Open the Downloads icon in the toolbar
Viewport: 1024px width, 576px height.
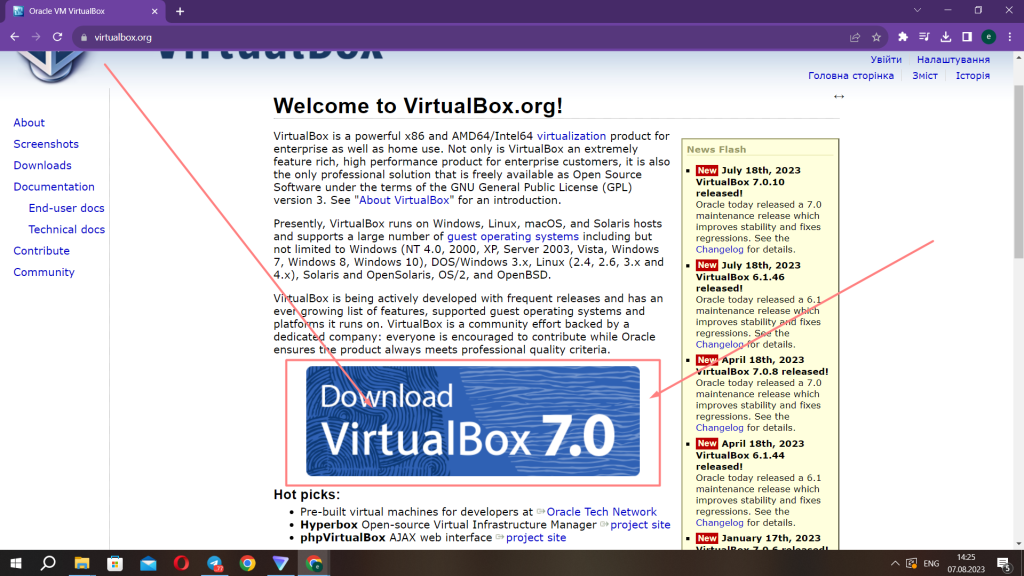[946, 36]
